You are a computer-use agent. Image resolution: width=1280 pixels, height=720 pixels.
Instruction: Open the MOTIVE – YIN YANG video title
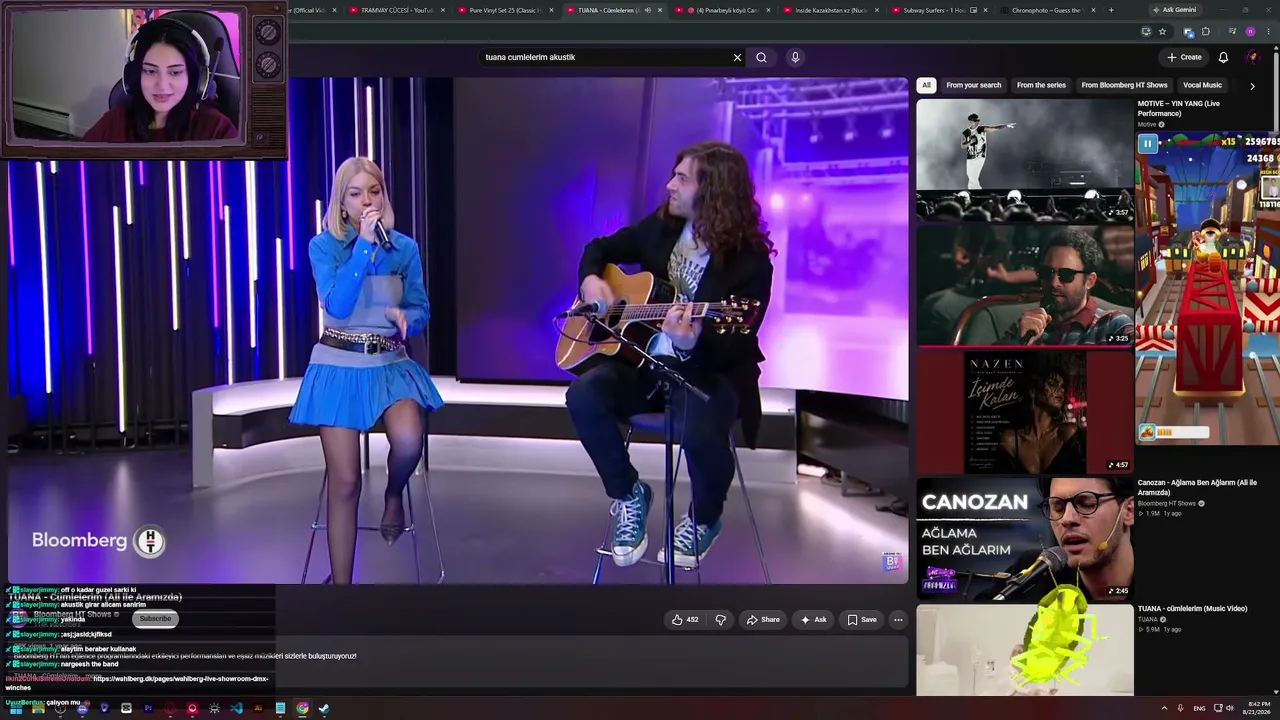[1178, 108]
